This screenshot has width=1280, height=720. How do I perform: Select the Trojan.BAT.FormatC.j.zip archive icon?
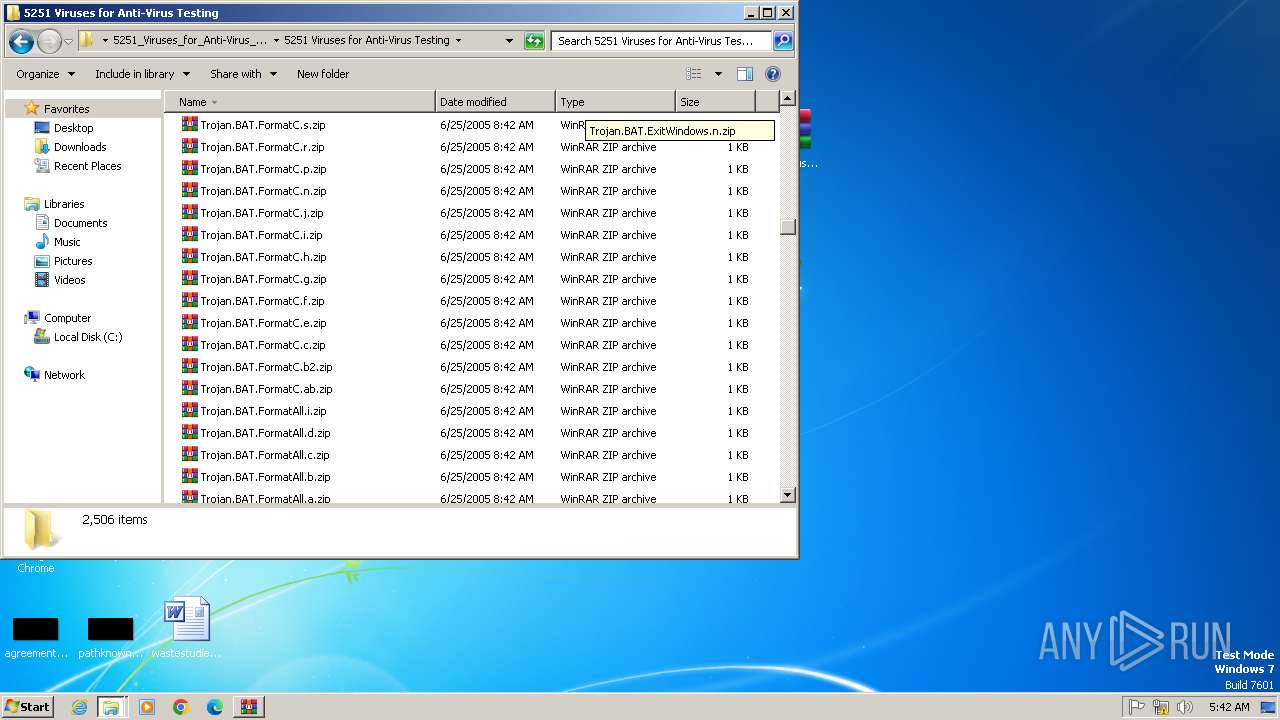click(190, 212)
